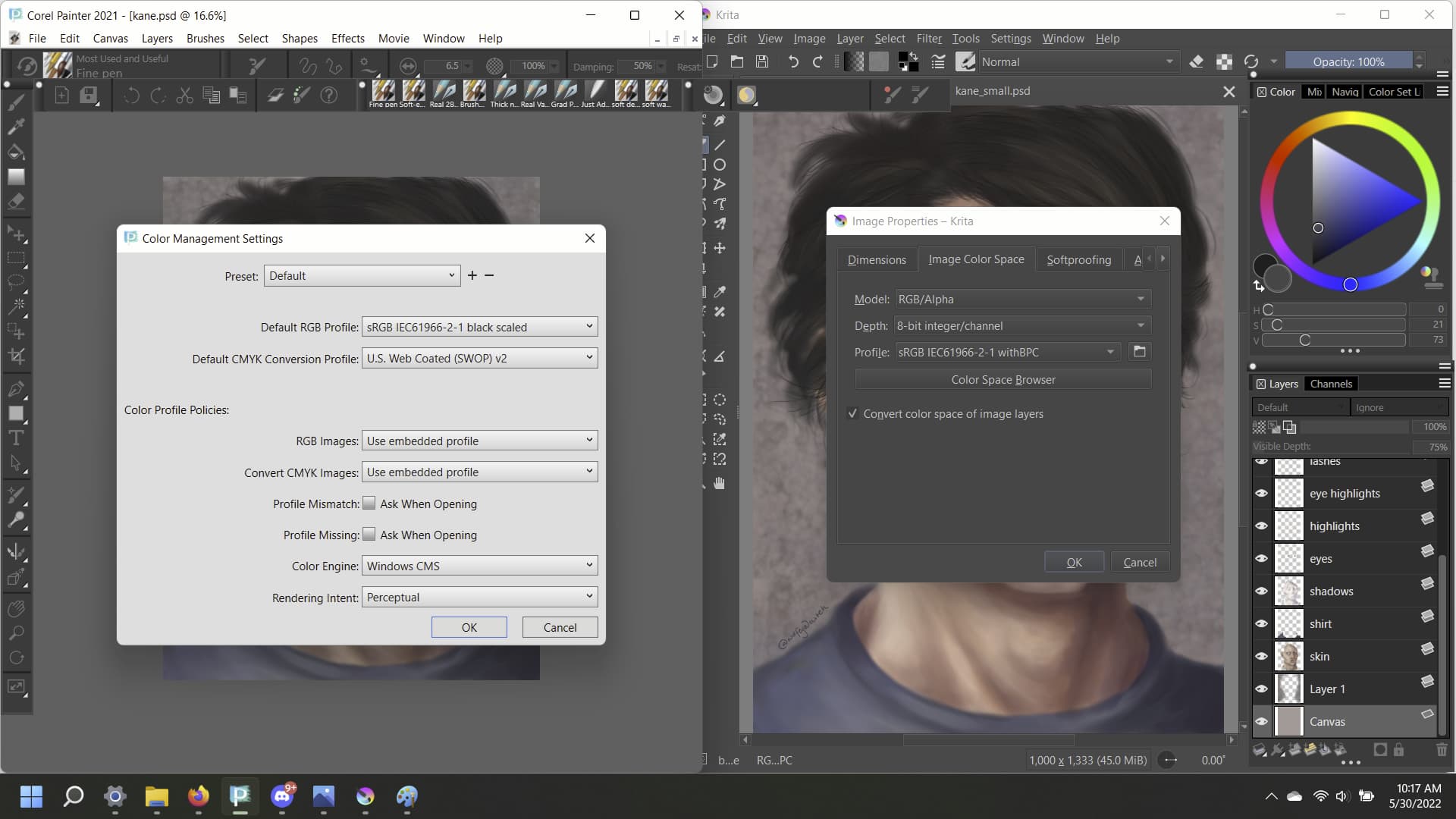Click the Save document icon in Krita
1456x819 pixels.
coord(762,62)
